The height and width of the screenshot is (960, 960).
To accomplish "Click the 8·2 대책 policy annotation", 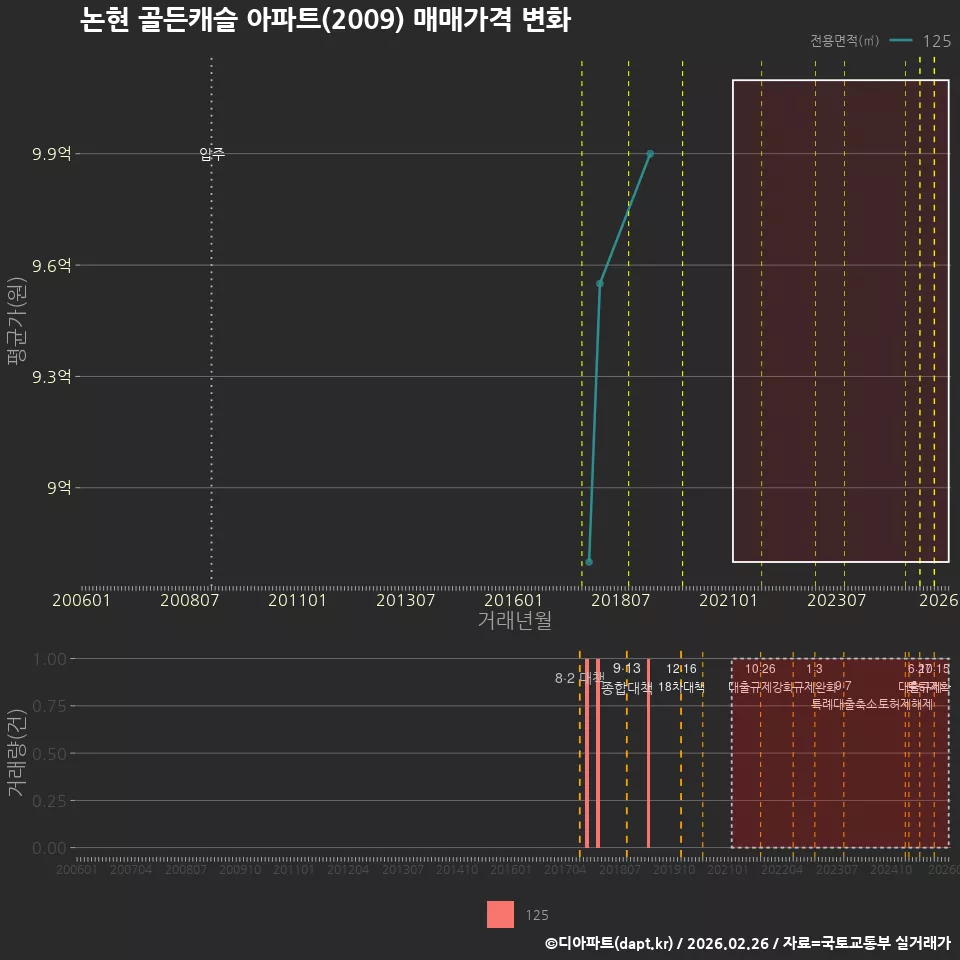I will (579, 678).
